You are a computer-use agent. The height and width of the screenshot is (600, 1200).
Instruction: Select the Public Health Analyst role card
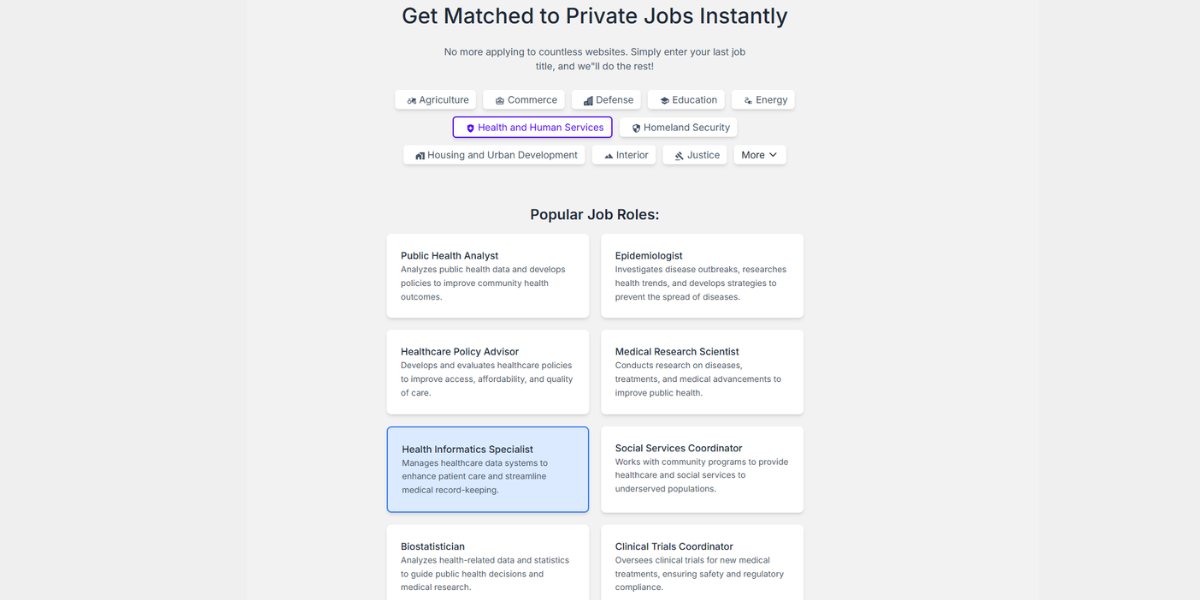click(x=488, y=276)
